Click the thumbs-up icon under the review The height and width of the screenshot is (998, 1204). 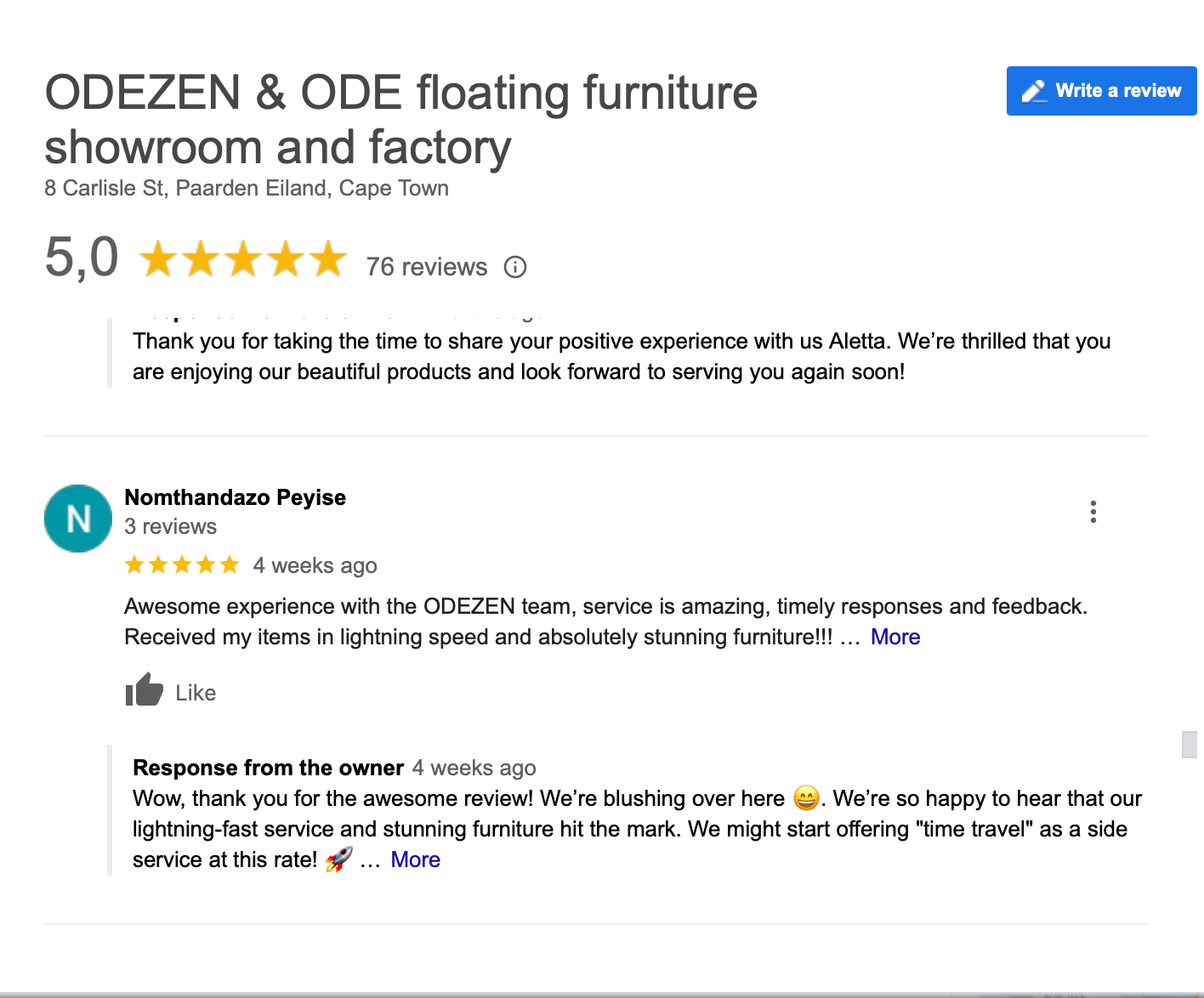point(144,690)
